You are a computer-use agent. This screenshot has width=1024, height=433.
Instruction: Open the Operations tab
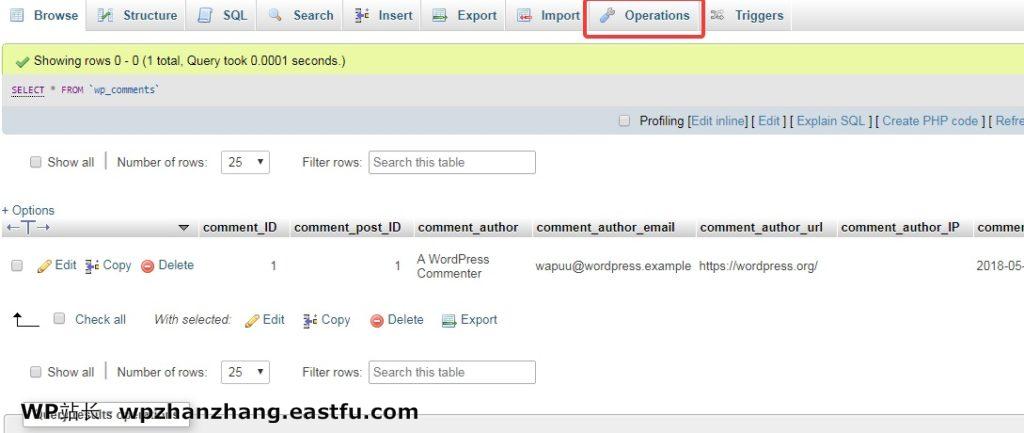pos(644,15)
